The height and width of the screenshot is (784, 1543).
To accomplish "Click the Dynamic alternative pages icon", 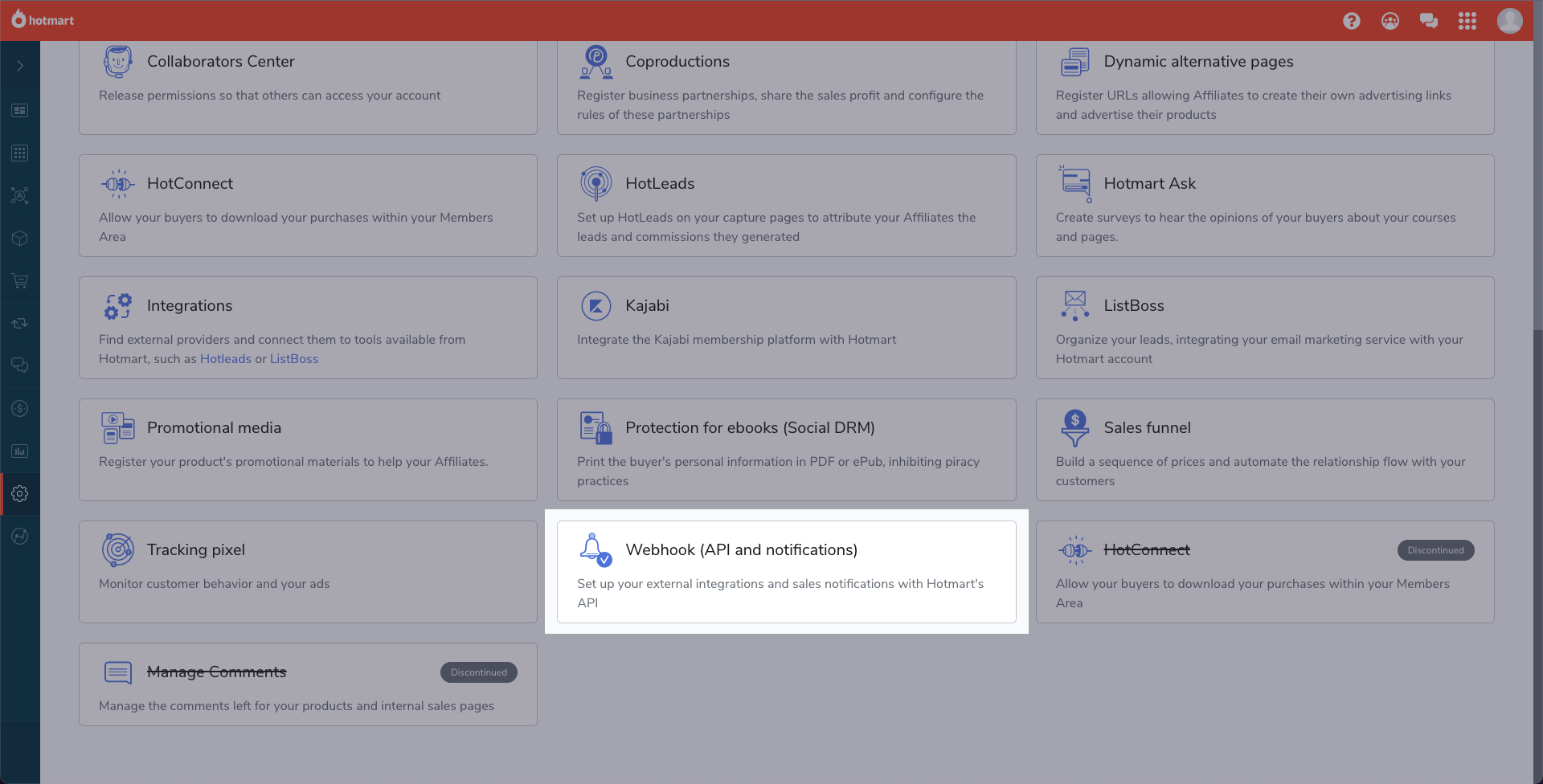I will 1075,62.
